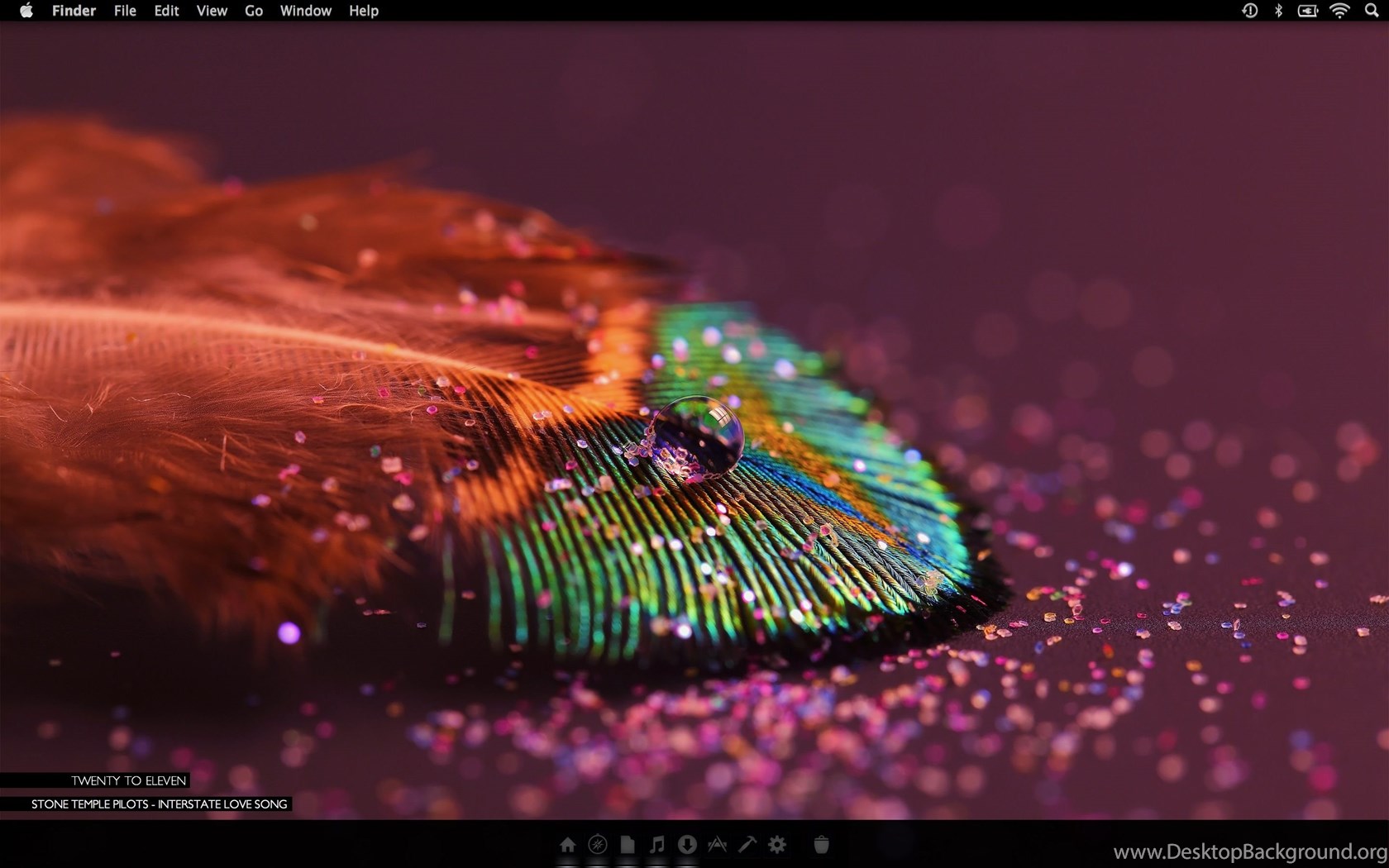
Task: Open the Finder menu
Action: [x=74, y=11]
